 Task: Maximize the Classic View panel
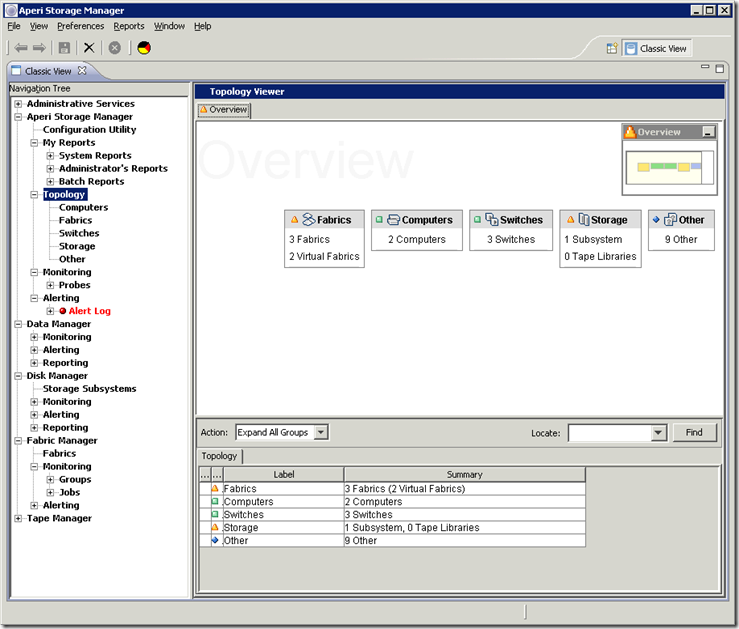click(x=719, y=69)
